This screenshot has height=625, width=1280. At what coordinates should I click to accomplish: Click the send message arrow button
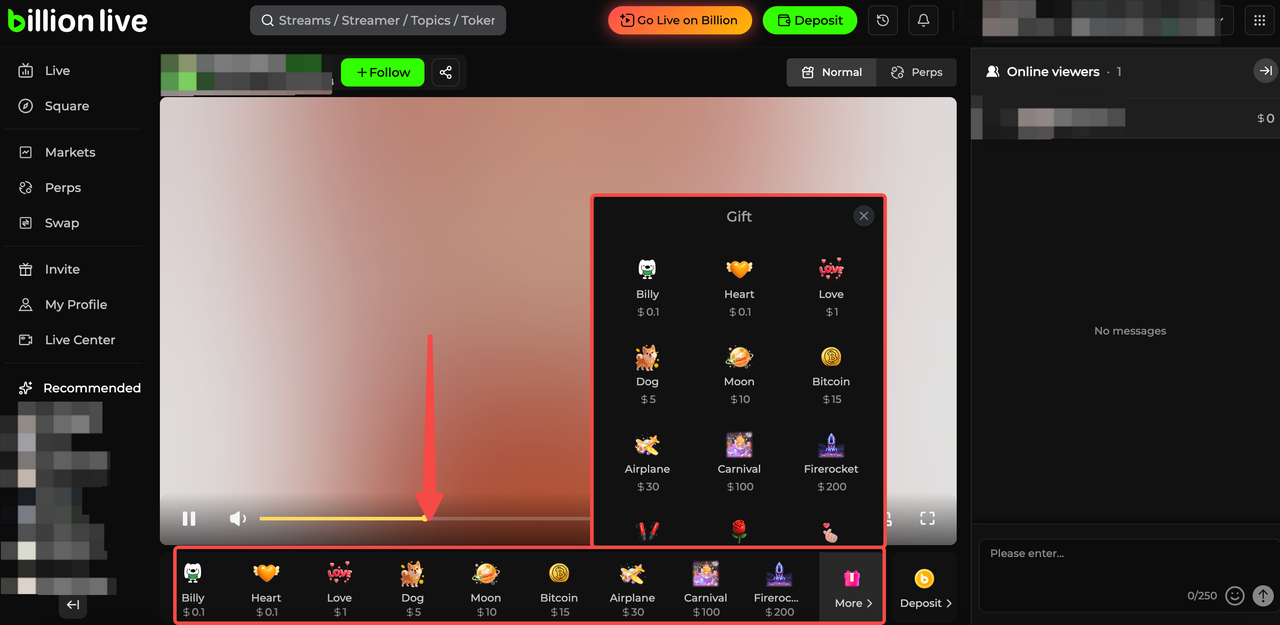pos(1263,596)
